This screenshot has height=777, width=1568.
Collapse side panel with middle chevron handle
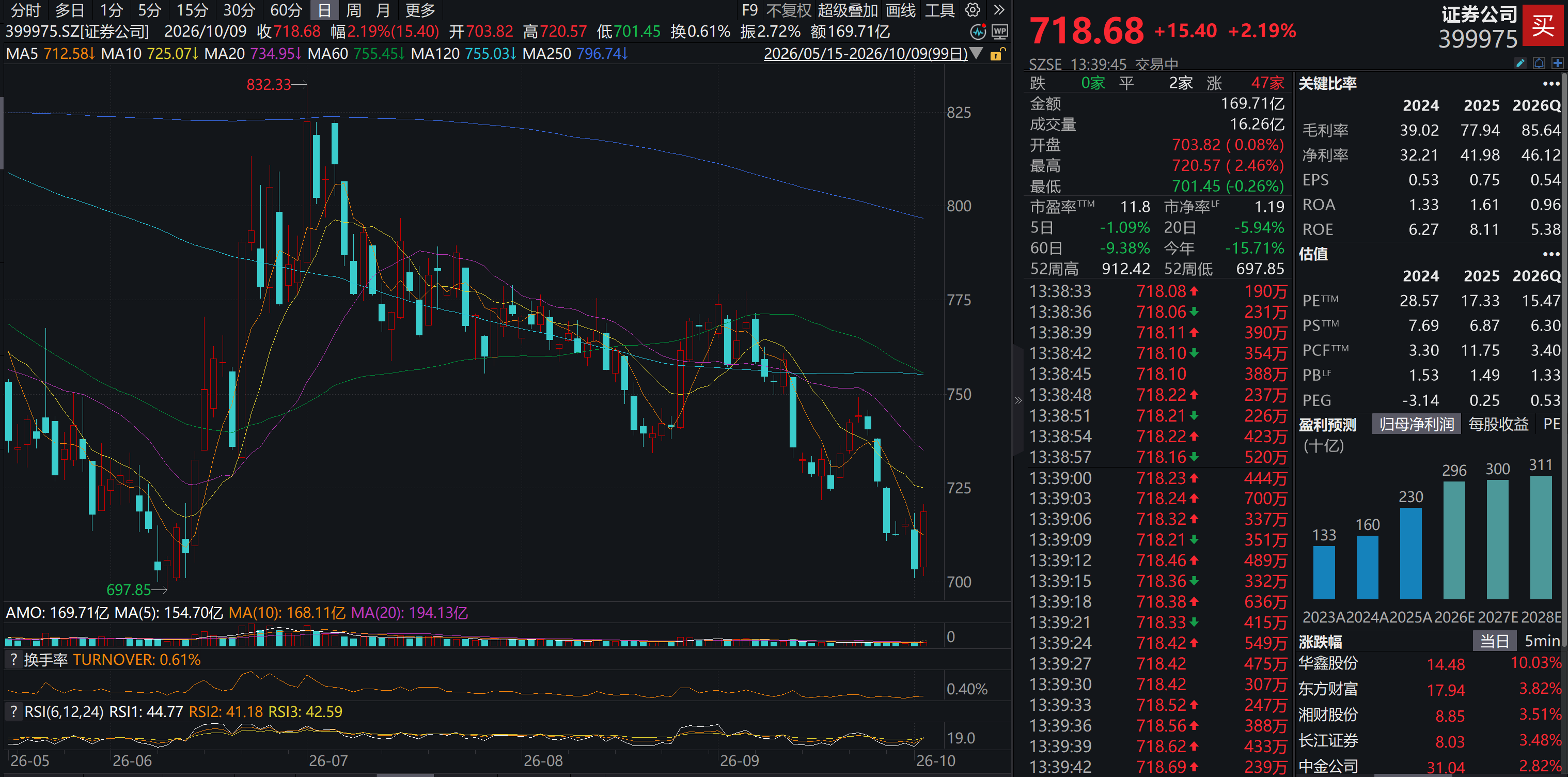pos(1018,400)
